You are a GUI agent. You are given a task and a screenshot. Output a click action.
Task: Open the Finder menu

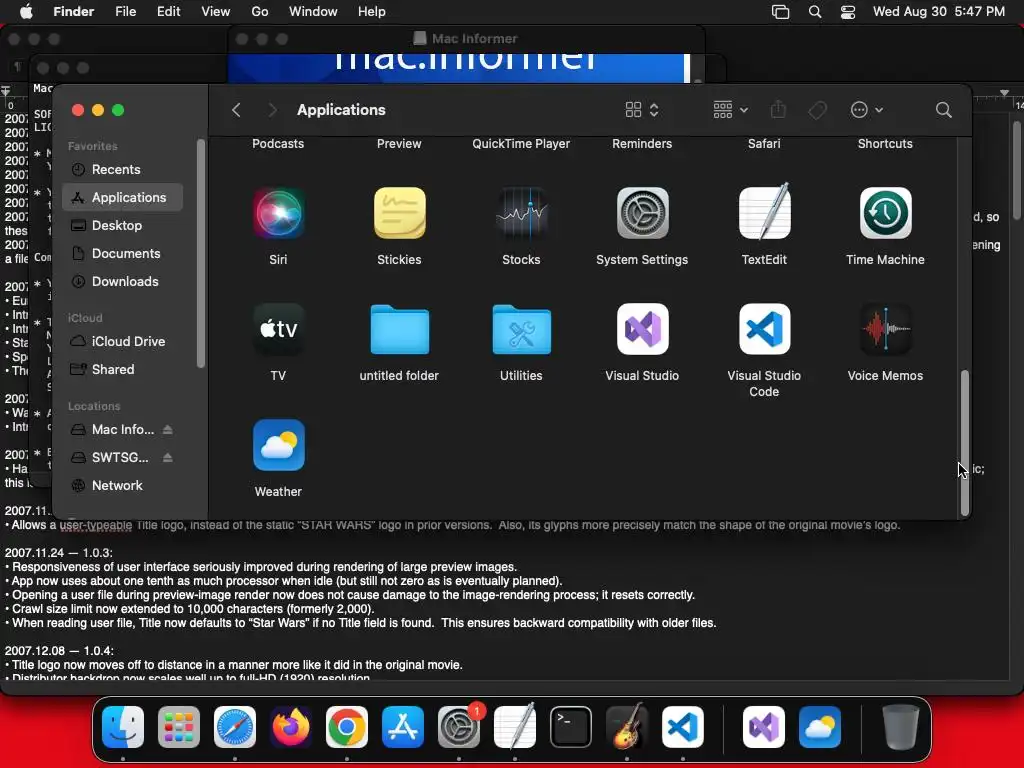(x=73, y=11)
